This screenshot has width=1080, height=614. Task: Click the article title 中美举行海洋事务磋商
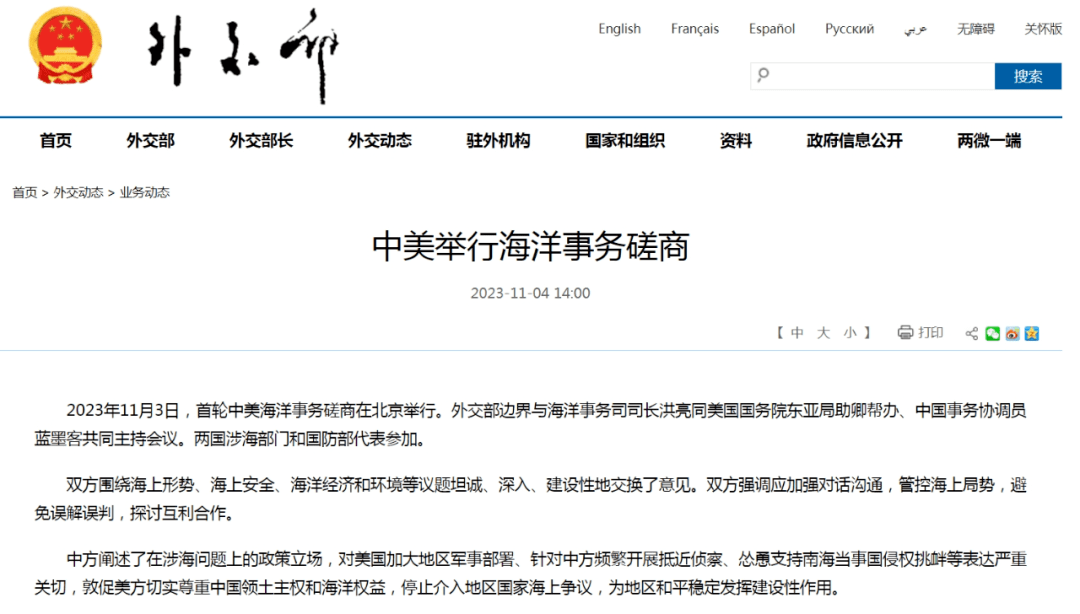point(530,246)
